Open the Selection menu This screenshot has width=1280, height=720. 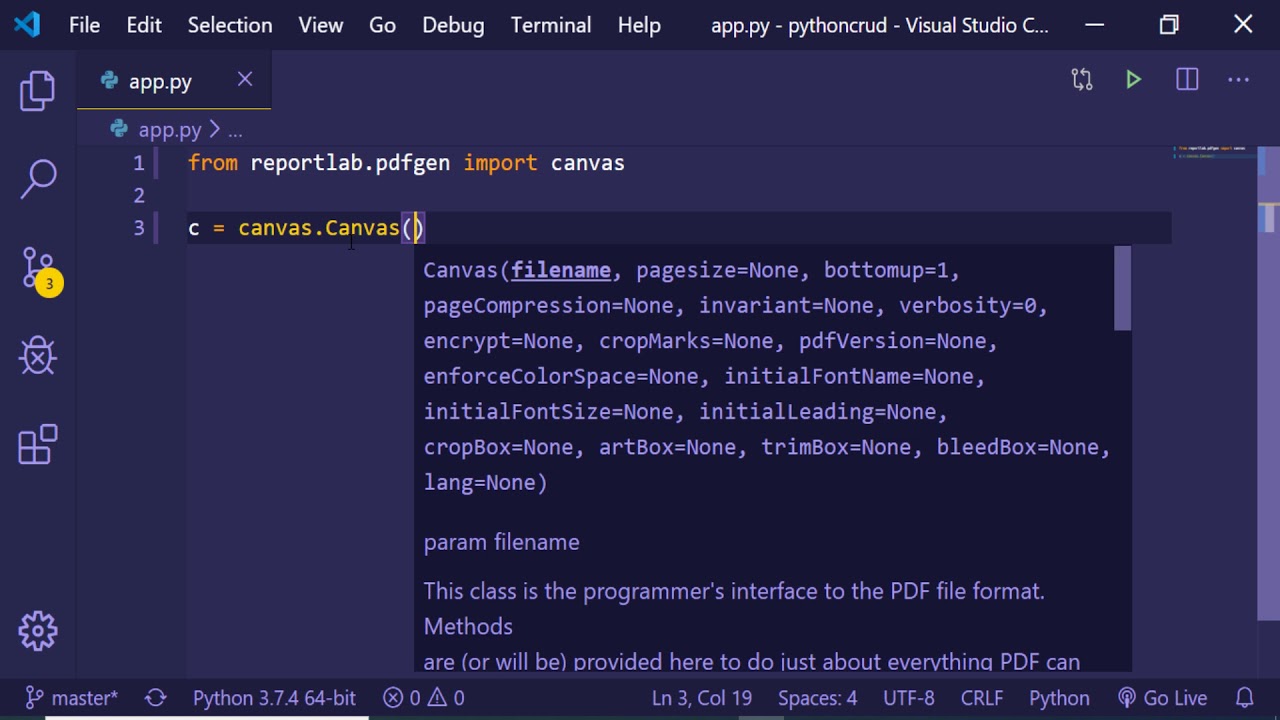coord(229,25)
